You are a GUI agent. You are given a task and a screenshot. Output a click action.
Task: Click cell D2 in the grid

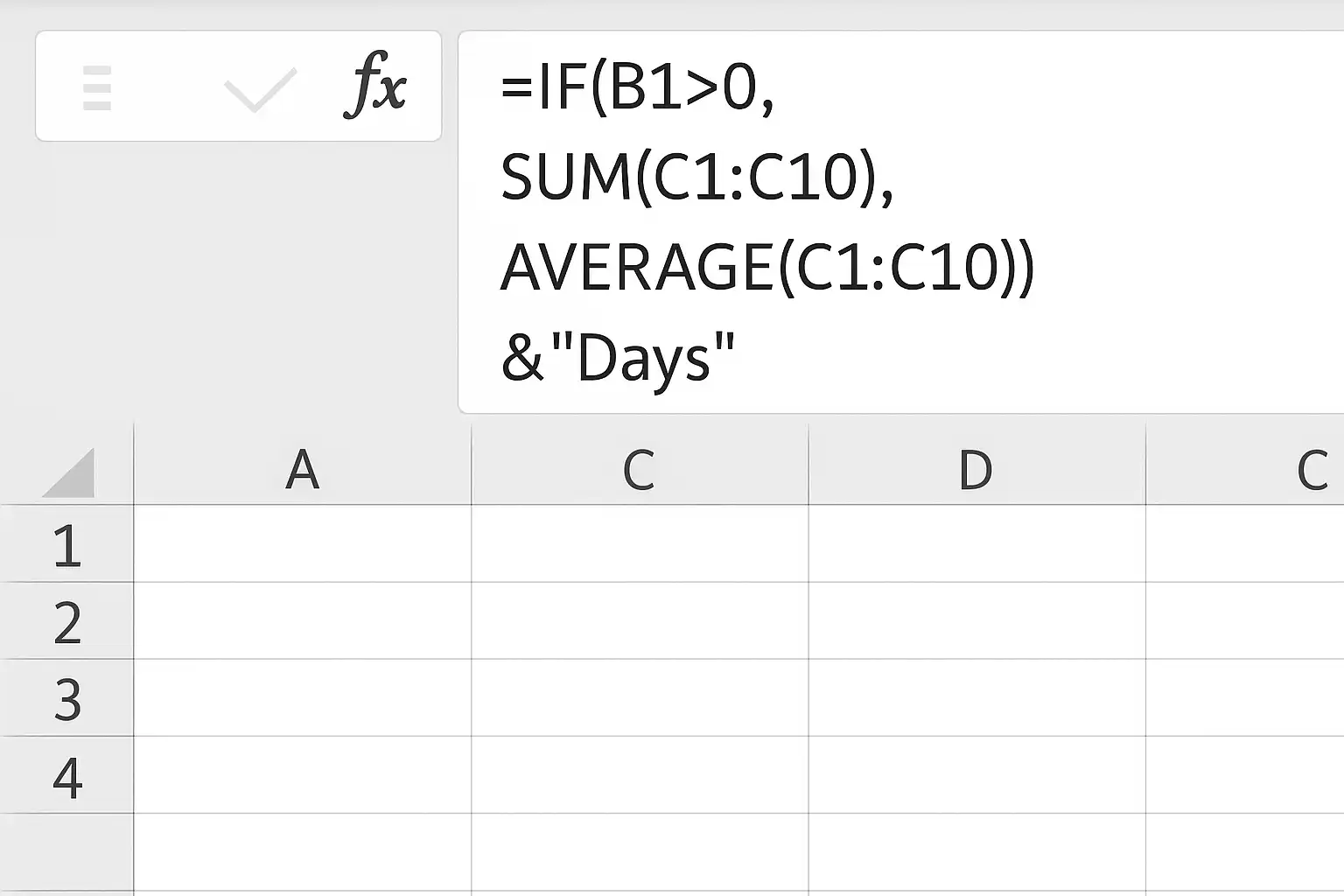976,620
